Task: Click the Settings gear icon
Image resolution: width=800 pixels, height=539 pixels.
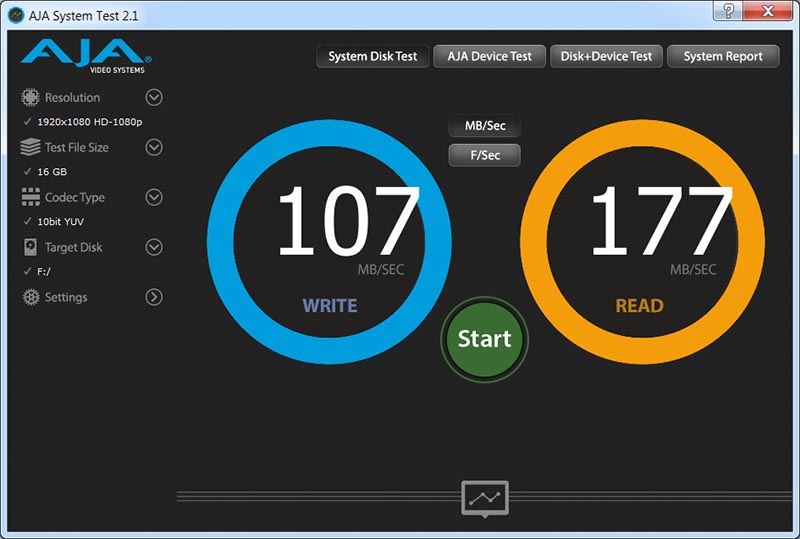Action: coord(31,297)
